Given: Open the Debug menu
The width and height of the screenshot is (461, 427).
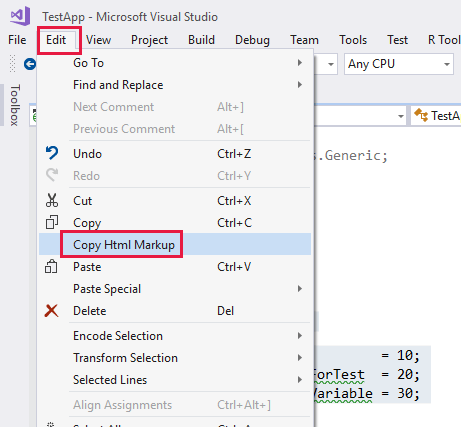Looking at the screenshot, I should pyautogui.click(x=252, y=40).
